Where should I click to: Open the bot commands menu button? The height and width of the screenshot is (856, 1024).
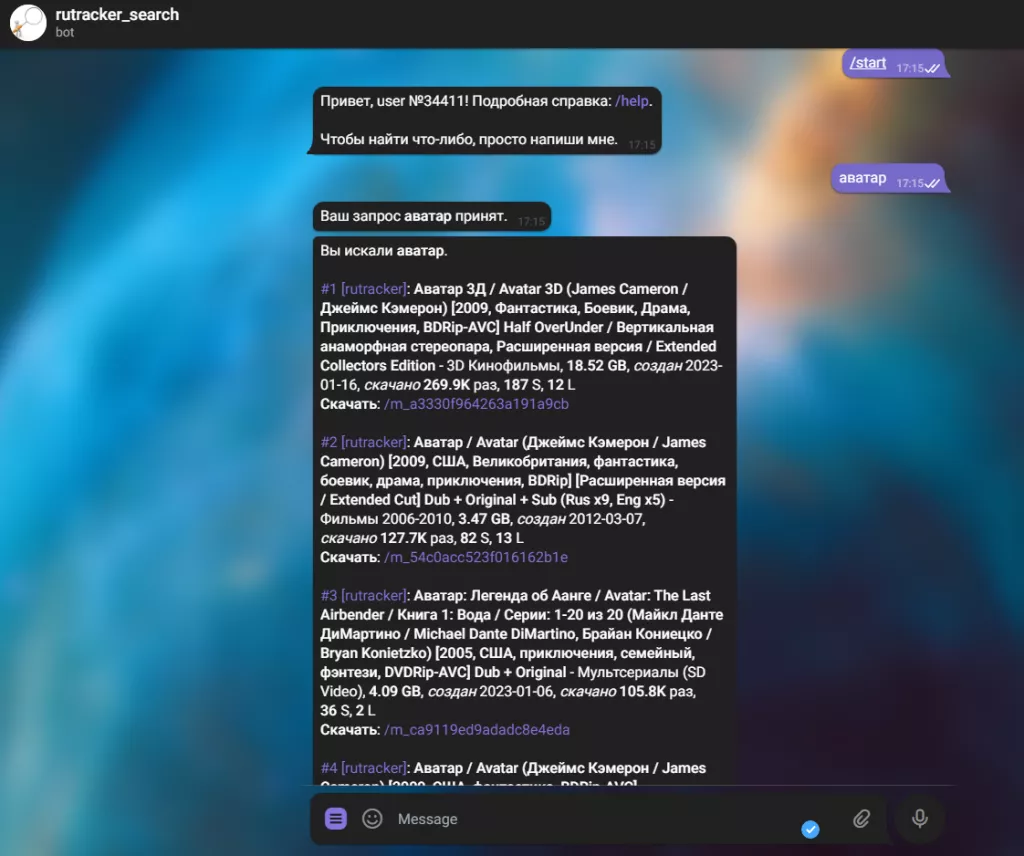click(x=336, y=818)
